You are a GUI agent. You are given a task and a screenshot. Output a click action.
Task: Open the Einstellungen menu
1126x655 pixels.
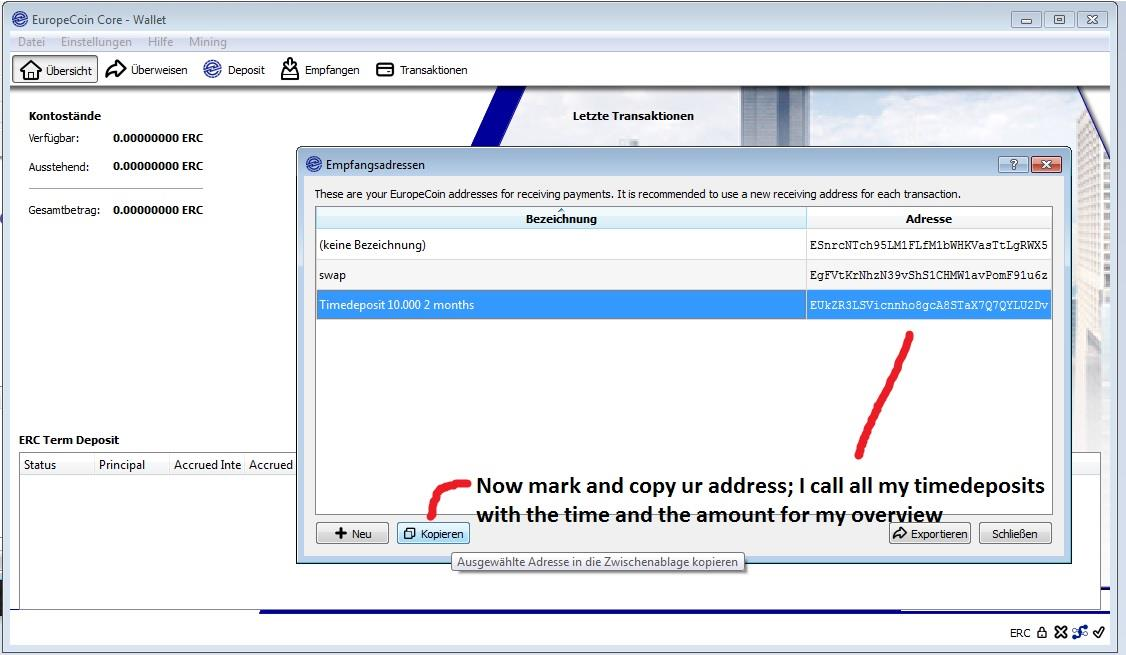[96, 42]
